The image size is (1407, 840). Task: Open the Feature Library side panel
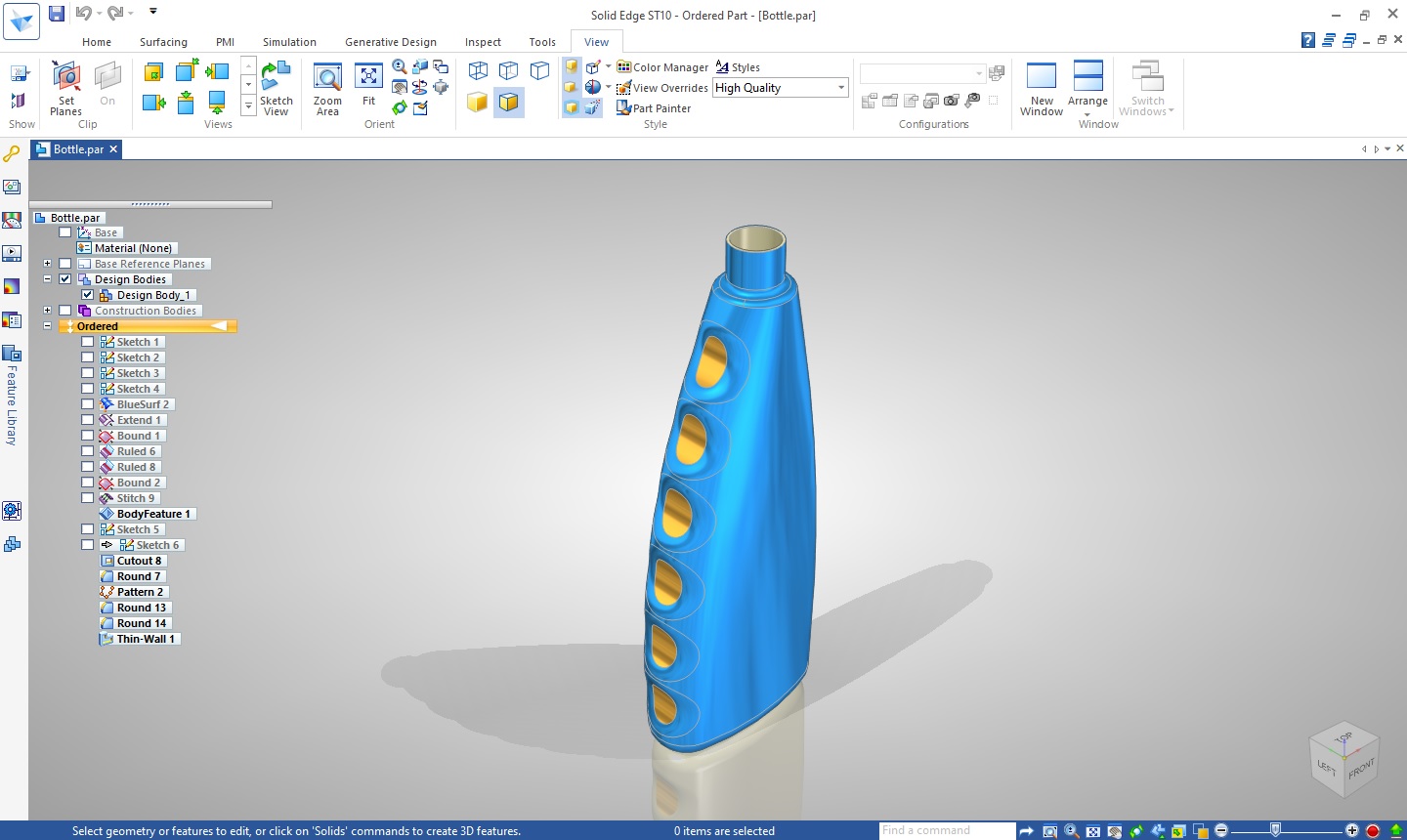point(12,396)
